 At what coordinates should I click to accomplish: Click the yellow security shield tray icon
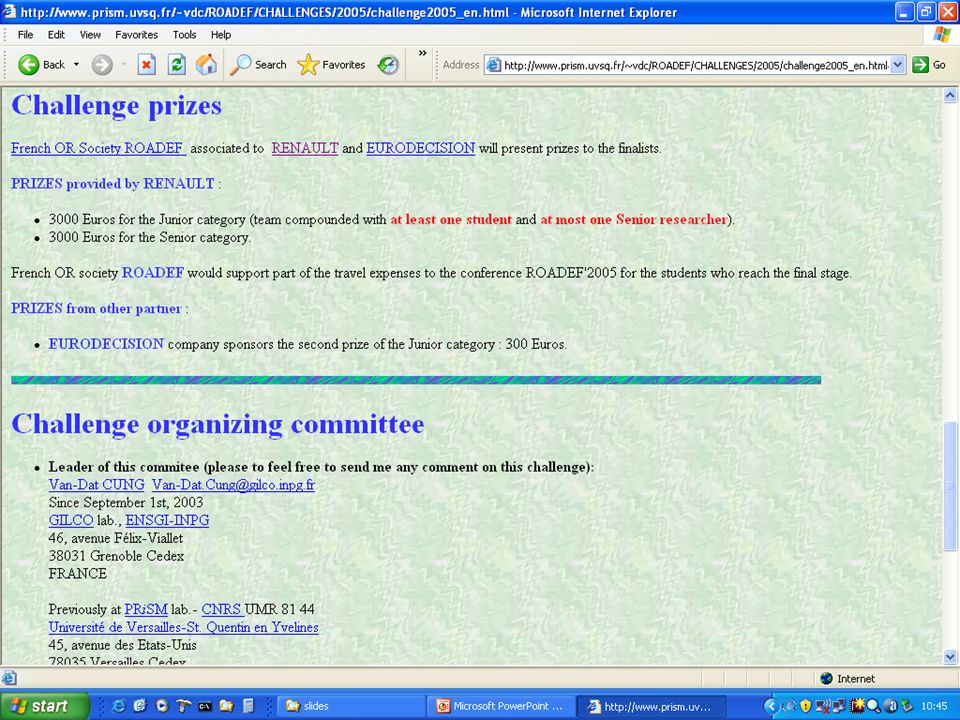pos(806,706)
